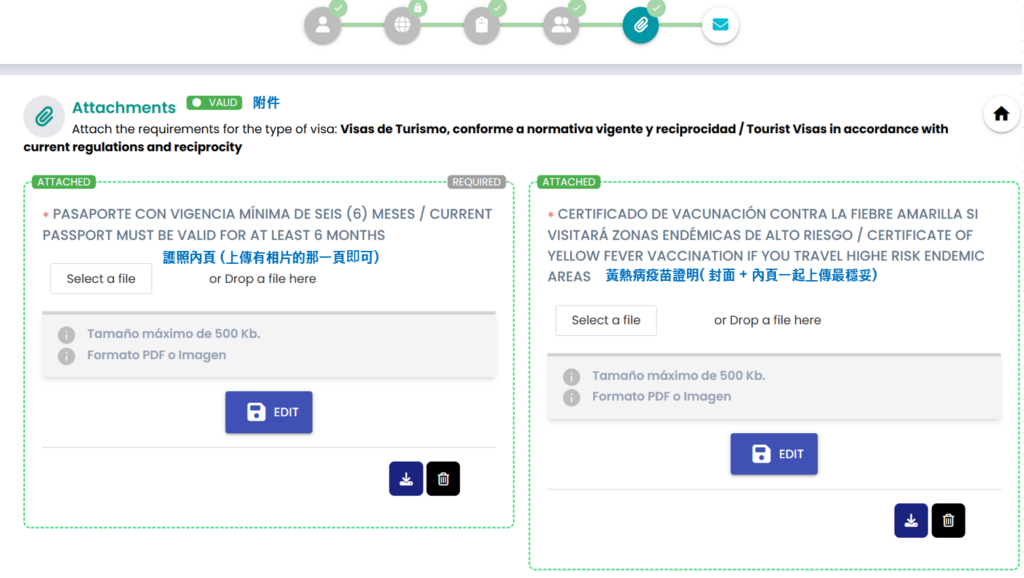Download the yellow fever certificate file
This screenshot has height=578, width=1024.
point(911,521)
